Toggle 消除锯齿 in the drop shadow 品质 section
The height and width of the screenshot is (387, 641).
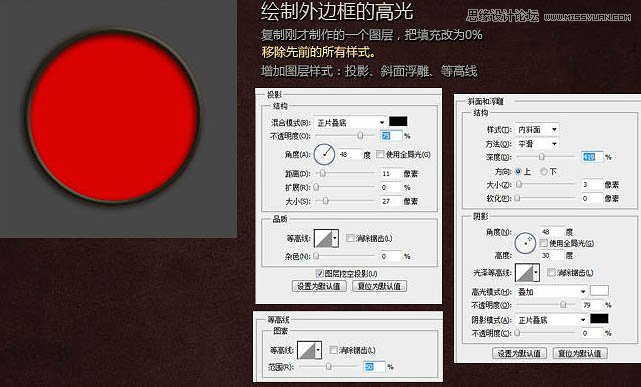[x=350, y=238]
